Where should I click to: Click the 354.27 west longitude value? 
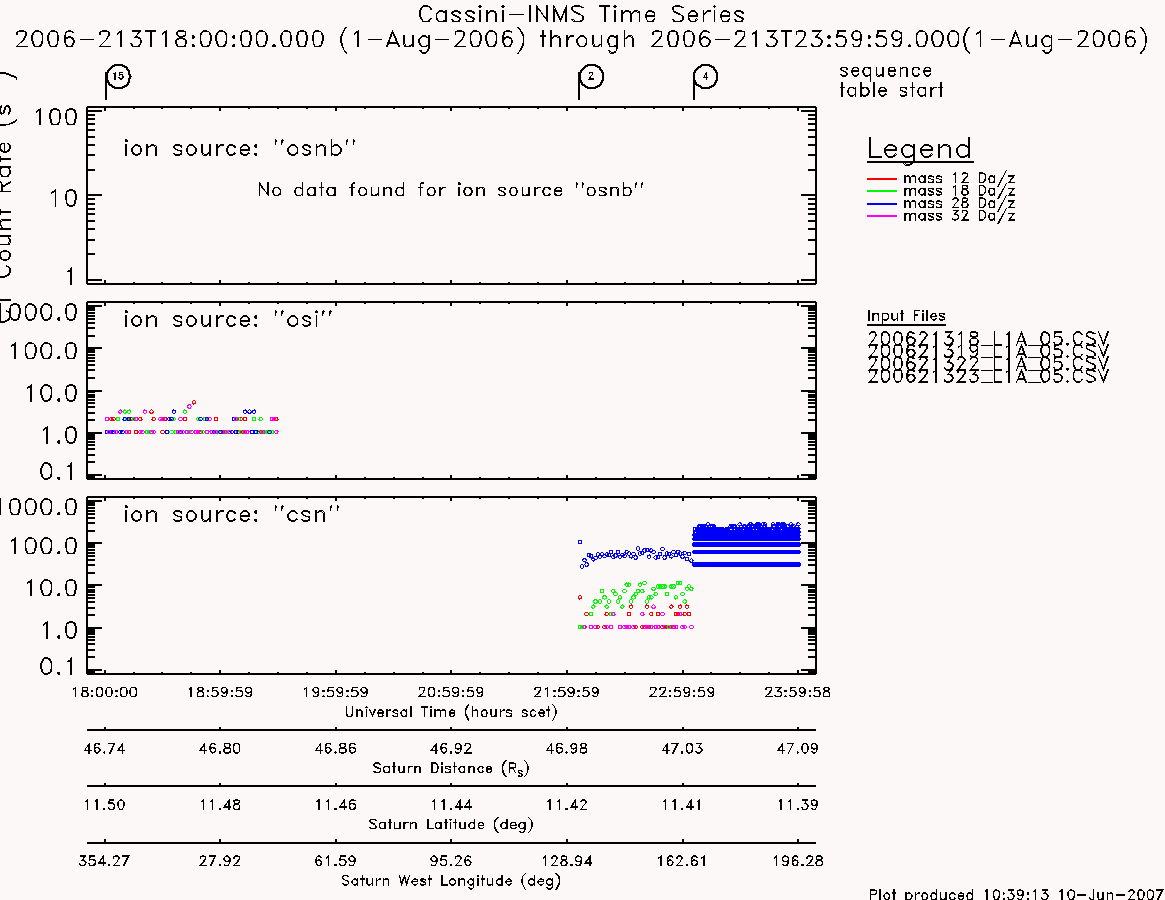click(104, 861)
